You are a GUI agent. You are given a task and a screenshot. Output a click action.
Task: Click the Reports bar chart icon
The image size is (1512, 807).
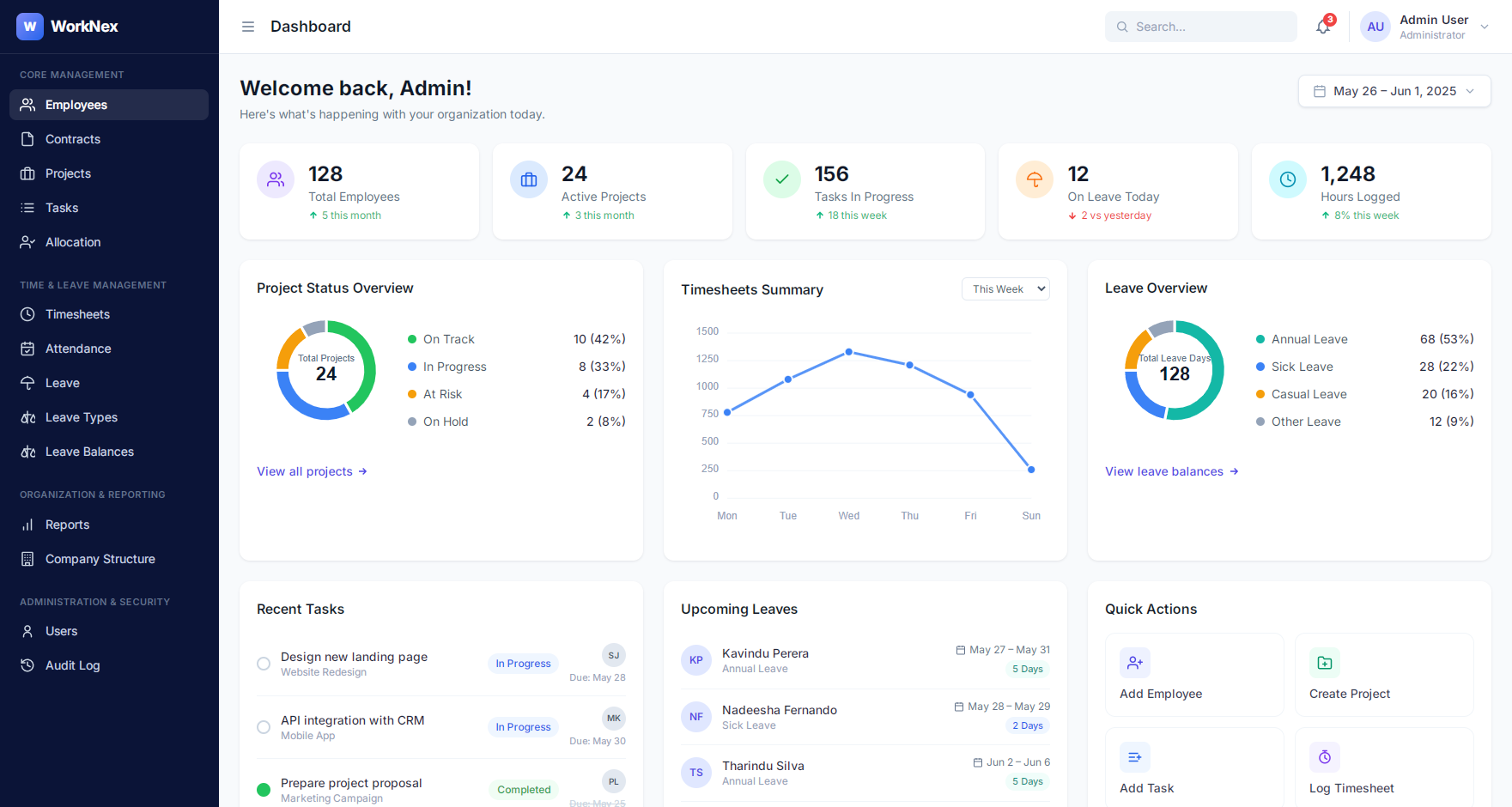click(27, 525)
